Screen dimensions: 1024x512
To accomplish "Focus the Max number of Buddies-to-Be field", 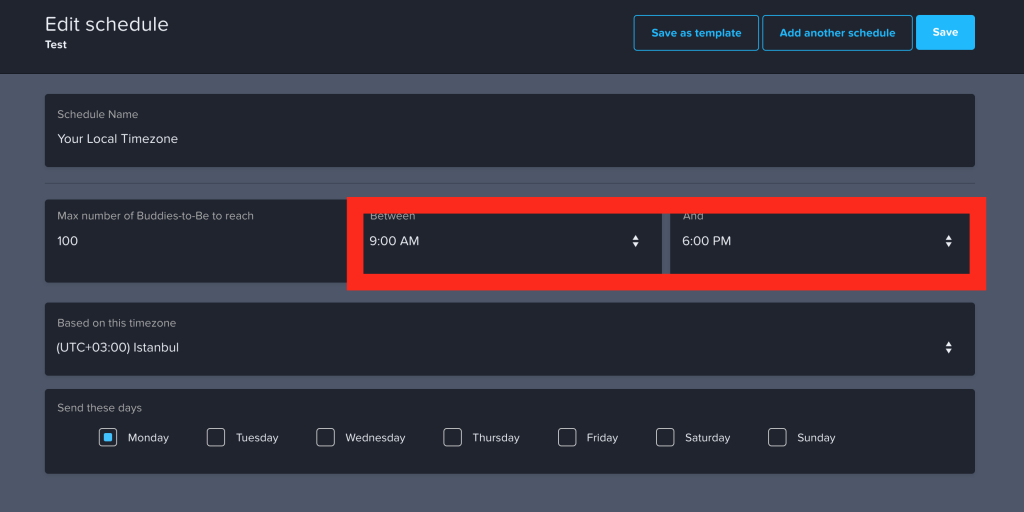I will coord(195,241).
